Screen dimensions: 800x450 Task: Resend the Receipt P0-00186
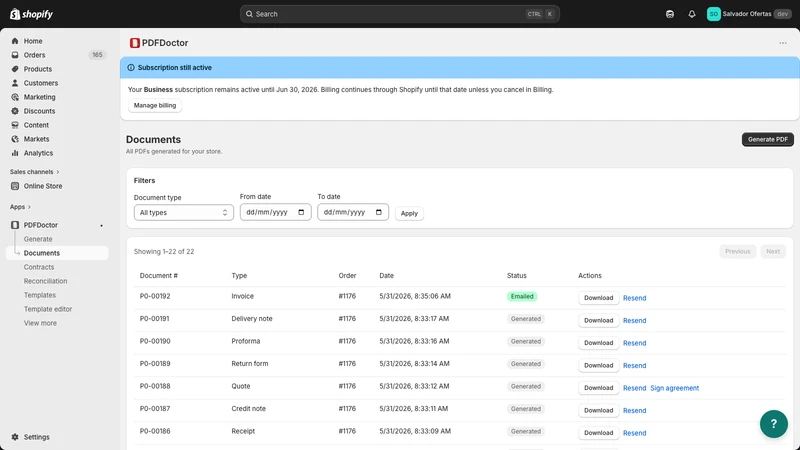click(x=634, y=433)
